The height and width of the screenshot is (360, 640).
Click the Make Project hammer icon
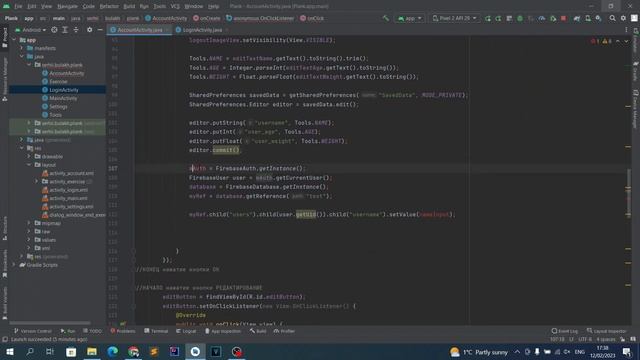(385, 18)
